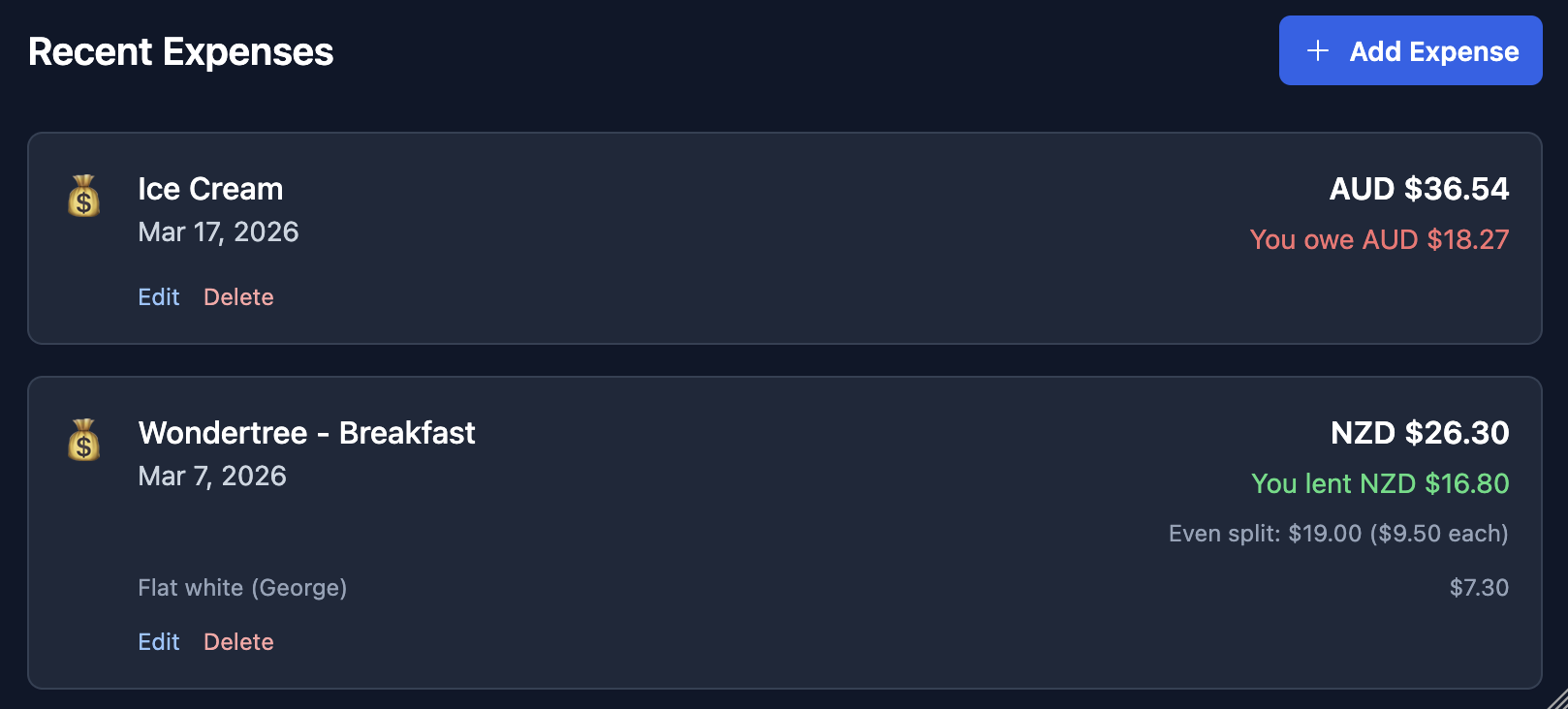Delete the Wondertree - Breakfast expense
The width and height of the screenshot is (1568, 709).
(238, 642)
